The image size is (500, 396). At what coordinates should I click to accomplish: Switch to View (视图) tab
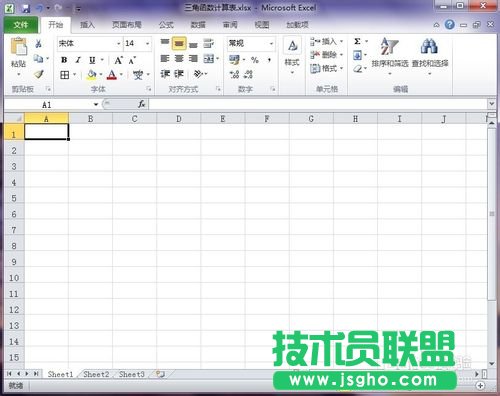(262, 25)
